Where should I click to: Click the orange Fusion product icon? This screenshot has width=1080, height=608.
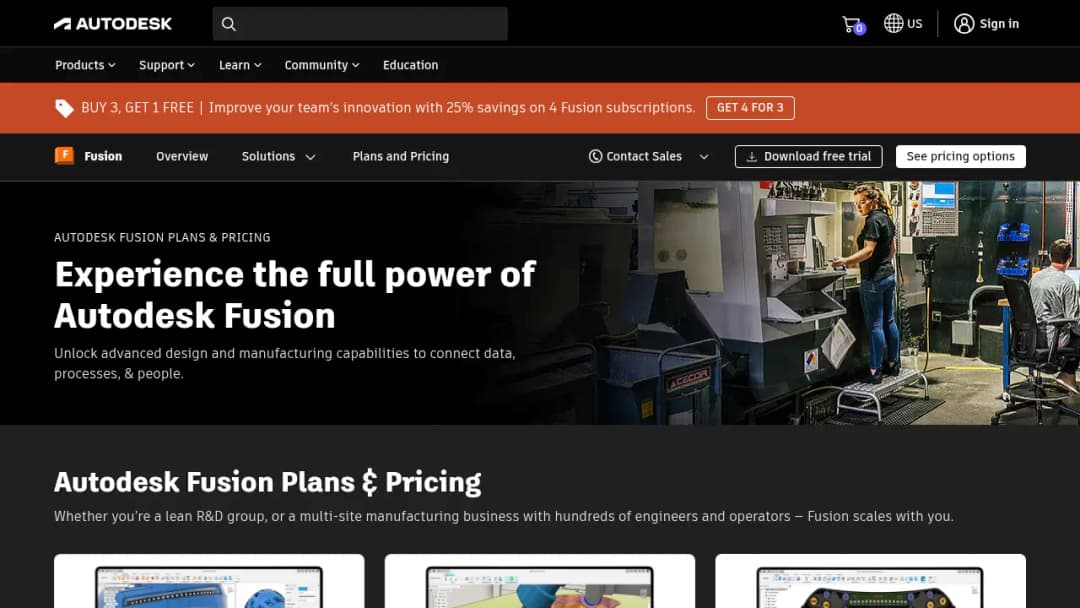(x=64, y=156)
